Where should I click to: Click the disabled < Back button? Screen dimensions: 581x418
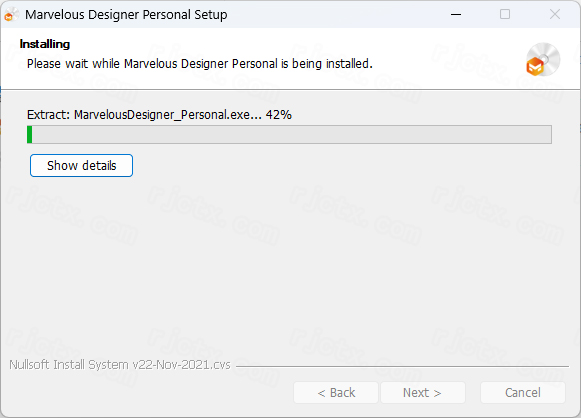pos(336,392)
